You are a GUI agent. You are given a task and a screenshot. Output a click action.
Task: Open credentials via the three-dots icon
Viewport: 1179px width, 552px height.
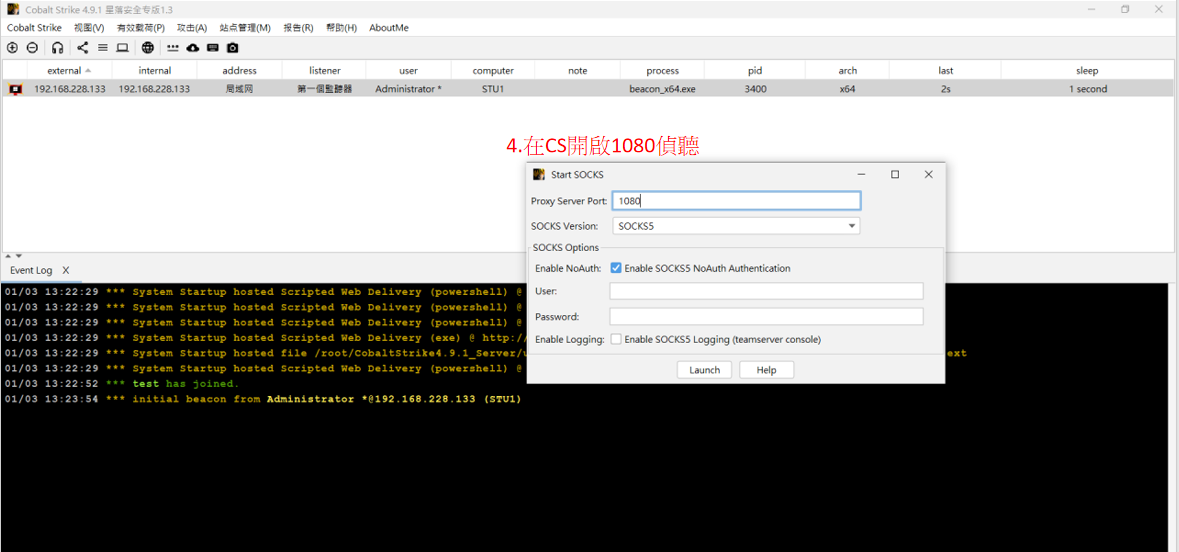click(173, 47)
